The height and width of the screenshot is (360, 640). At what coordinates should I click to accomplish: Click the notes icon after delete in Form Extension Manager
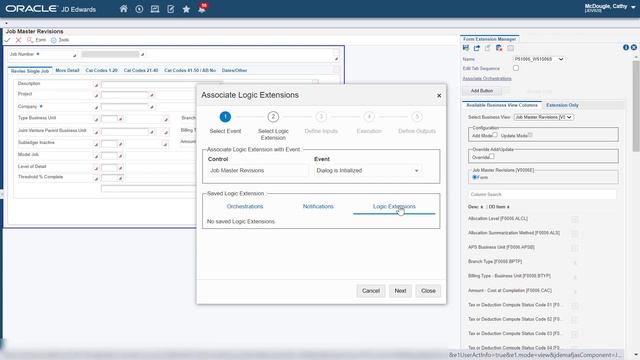click(x=510, y=48)
